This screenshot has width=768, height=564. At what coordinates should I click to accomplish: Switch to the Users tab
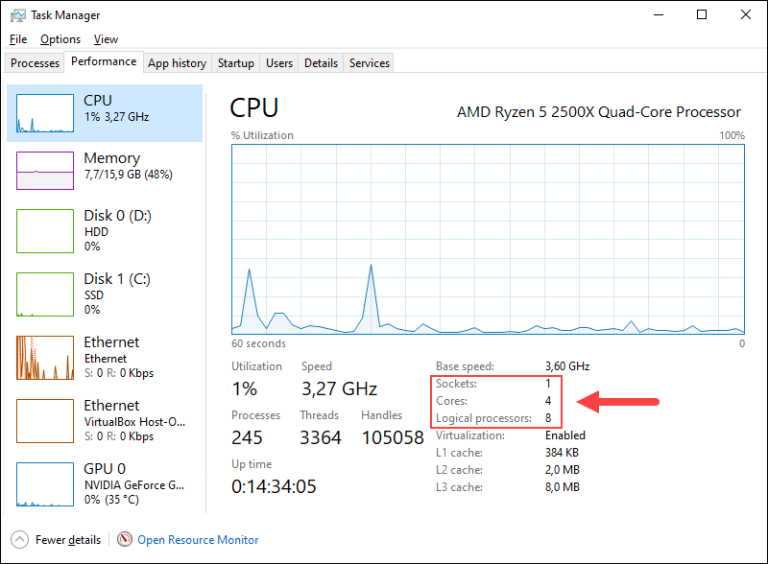coord(279,63)
